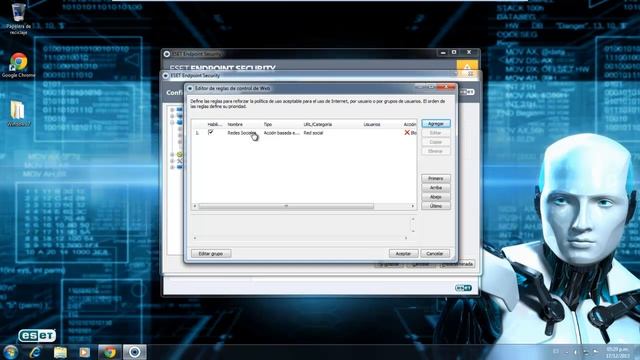Select the ESET Endpoint Security taskbar button
The height and width of the screenshot is (360, 640).
tap(134, 352)
